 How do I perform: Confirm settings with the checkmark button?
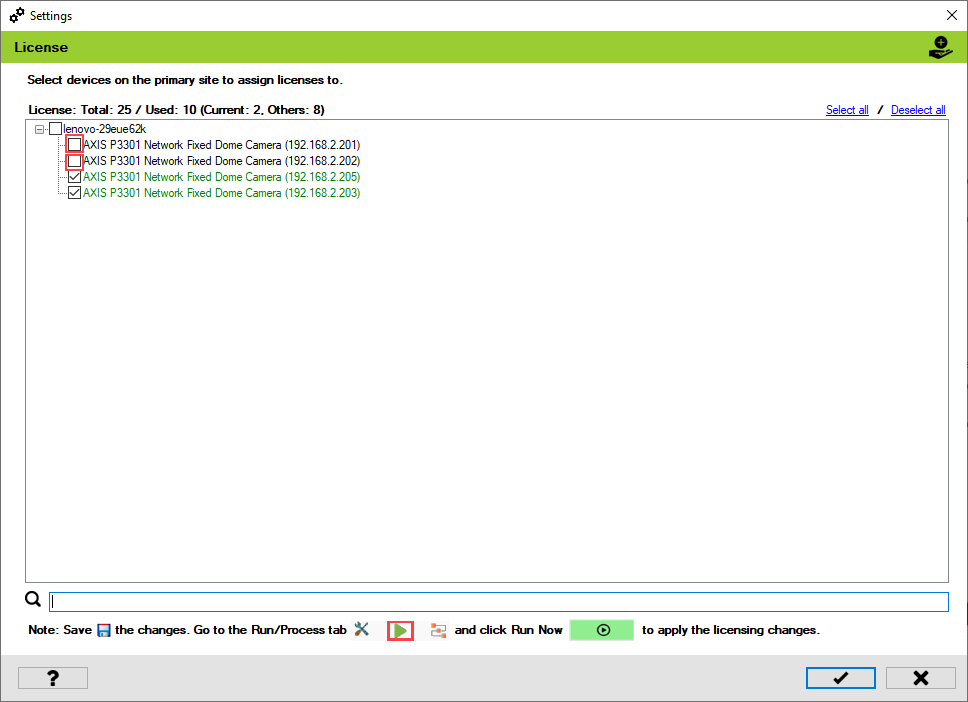point(841,678)
